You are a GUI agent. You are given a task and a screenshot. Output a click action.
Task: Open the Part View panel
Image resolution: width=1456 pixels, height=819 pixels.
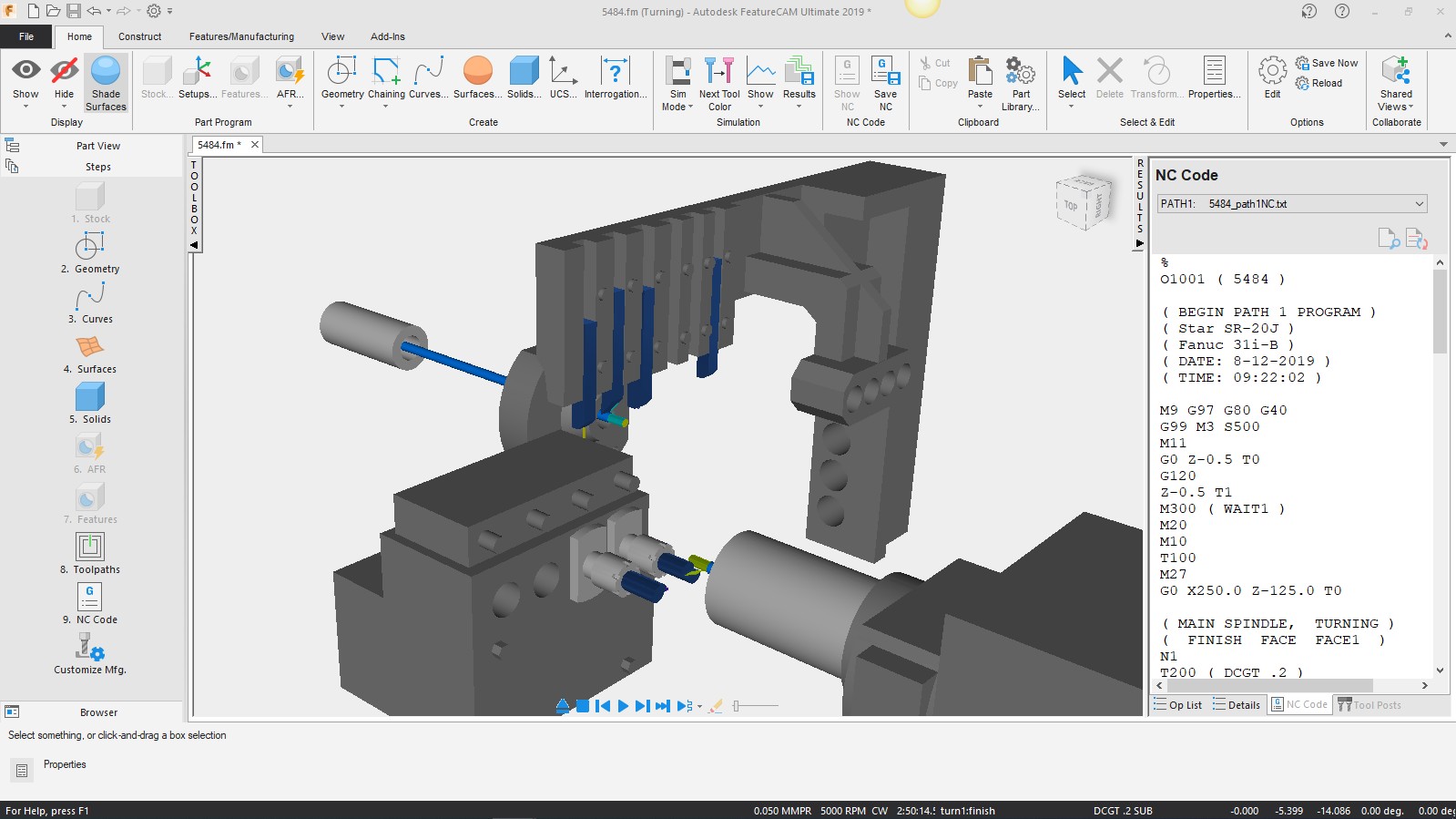pos(98,146)
